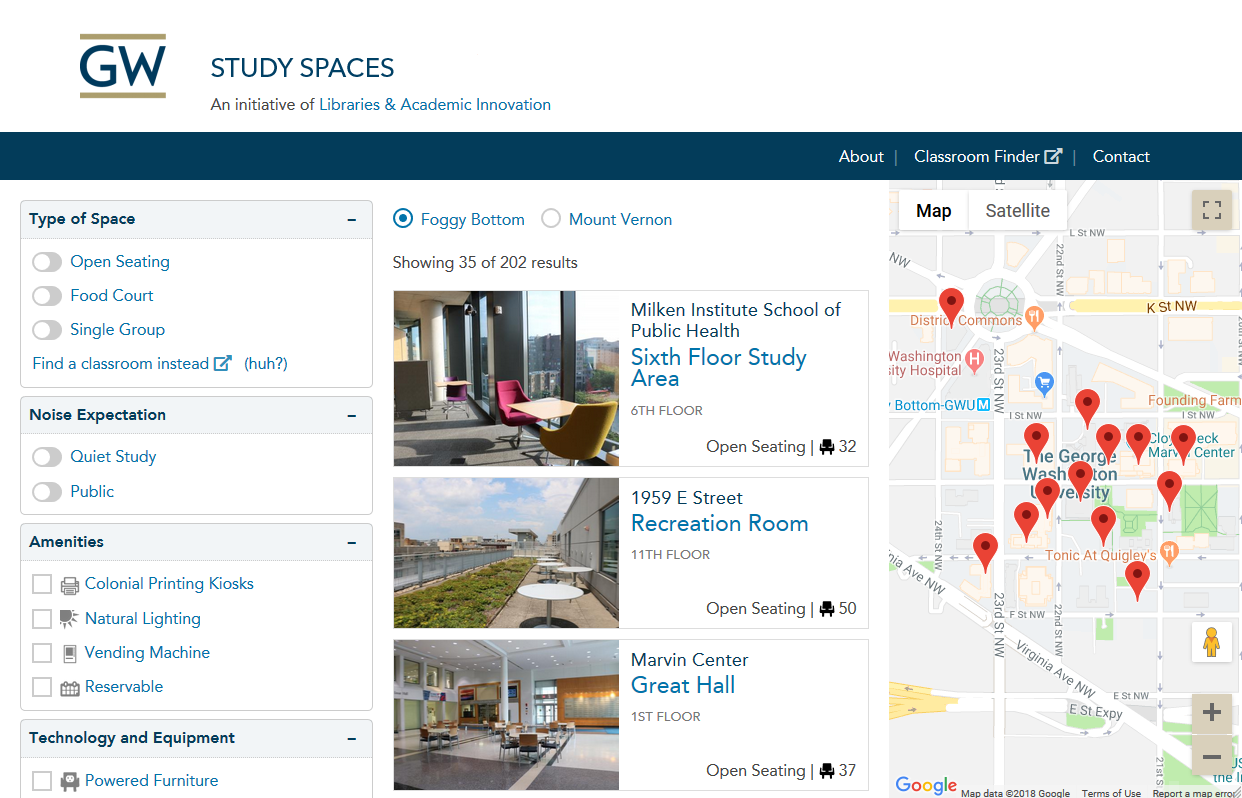This screenshot has height=798, width=1242.
Task: Click the STUDY SPACES site title
Action: pyautogui.click(x=302, y=68)
